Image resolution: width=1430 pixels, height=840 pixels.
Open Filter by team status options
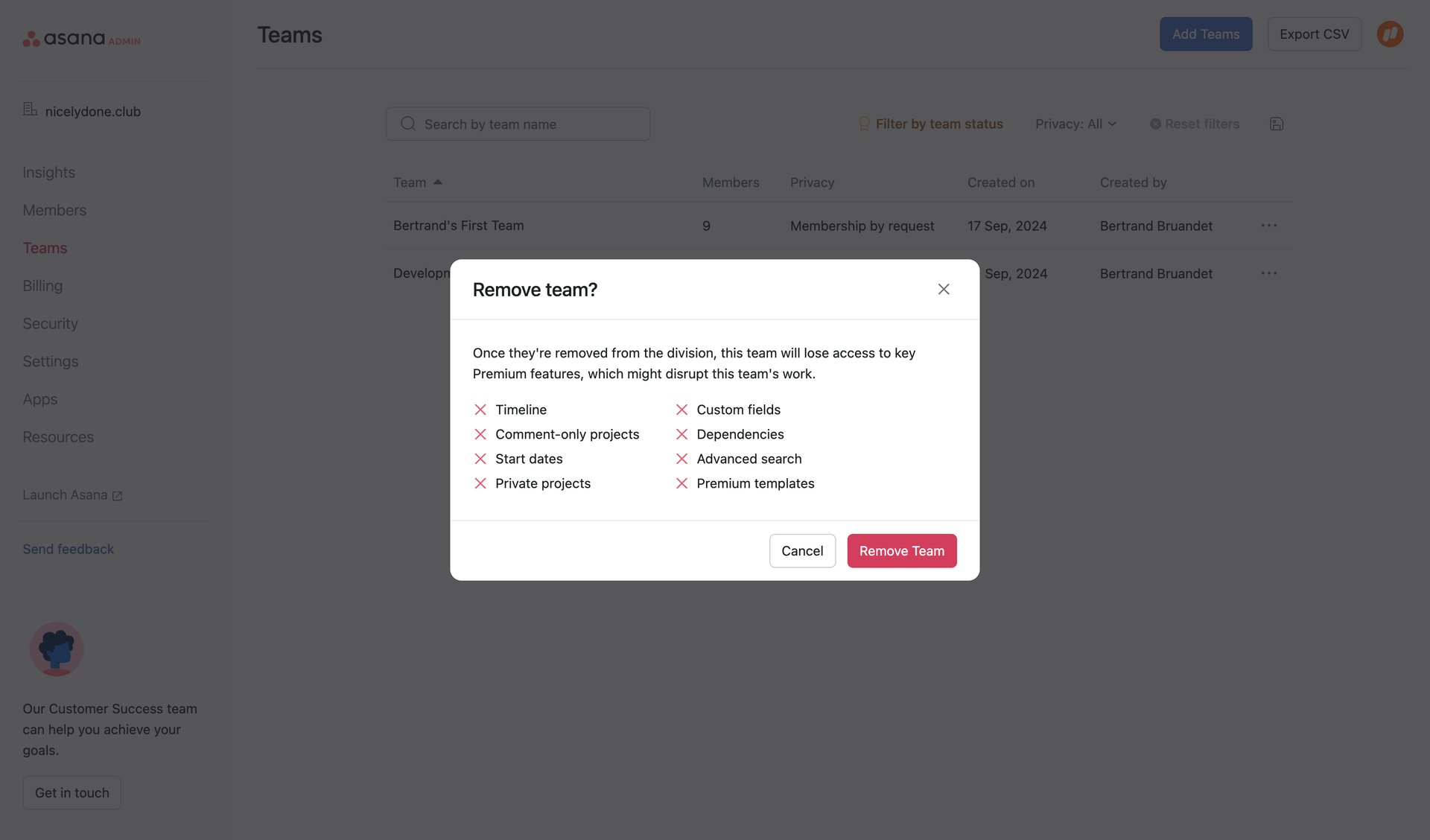pos(938,124)
